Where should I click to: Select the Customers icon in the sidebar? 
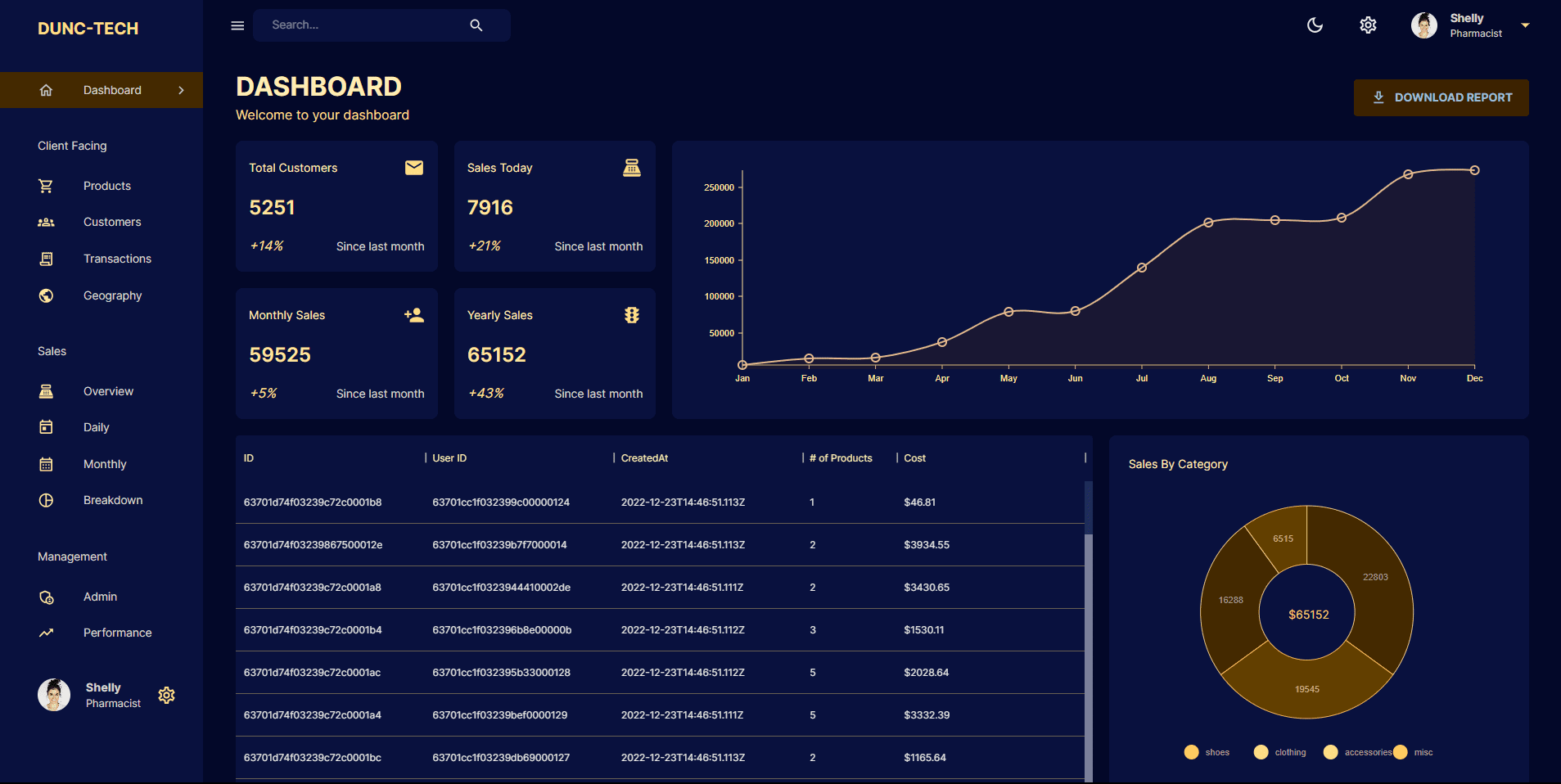click(46, 222)
